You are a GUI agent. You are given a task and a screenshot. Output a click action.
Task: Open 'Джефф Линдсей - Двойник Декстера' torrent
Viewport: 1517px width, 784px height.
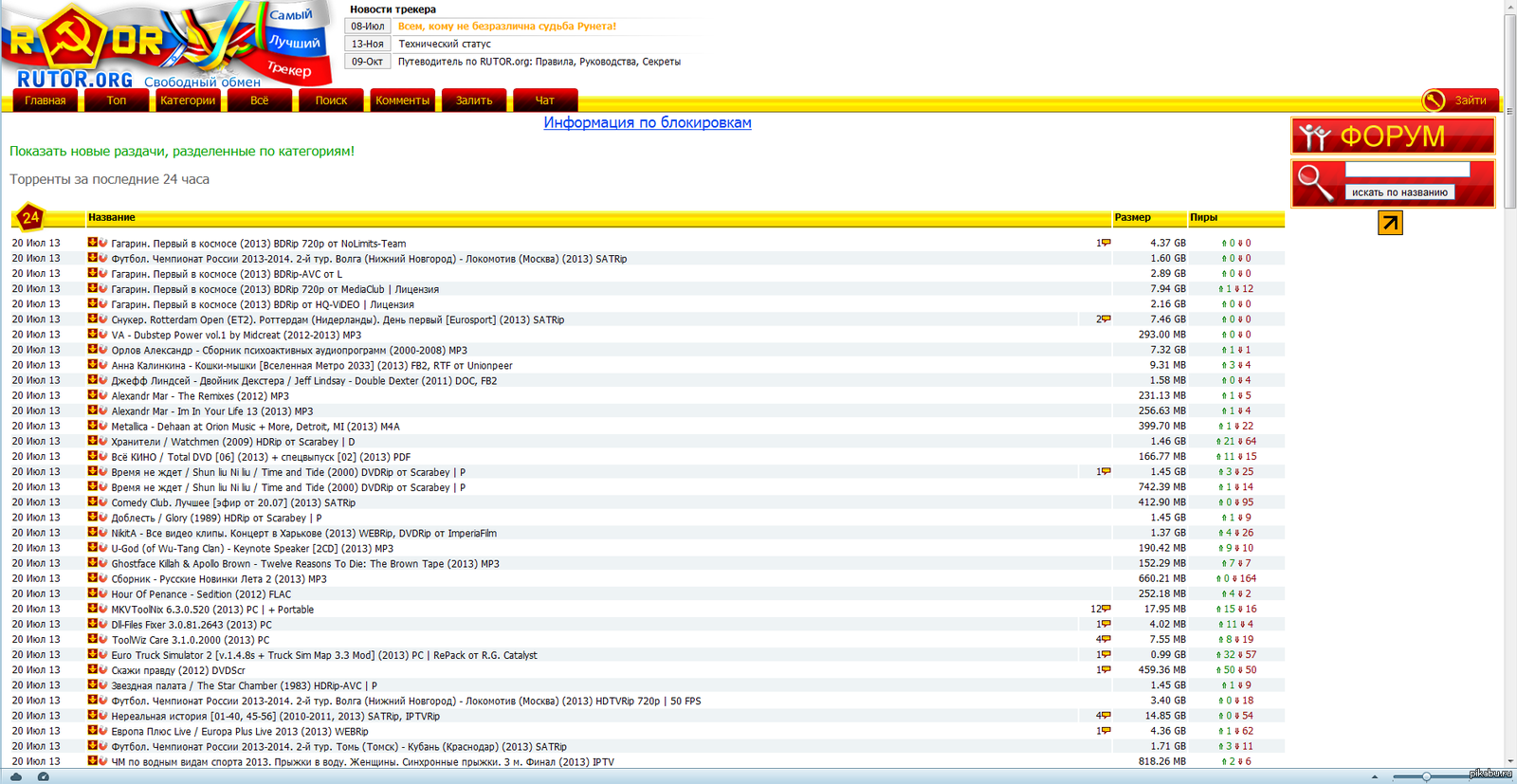coord(304,380)
